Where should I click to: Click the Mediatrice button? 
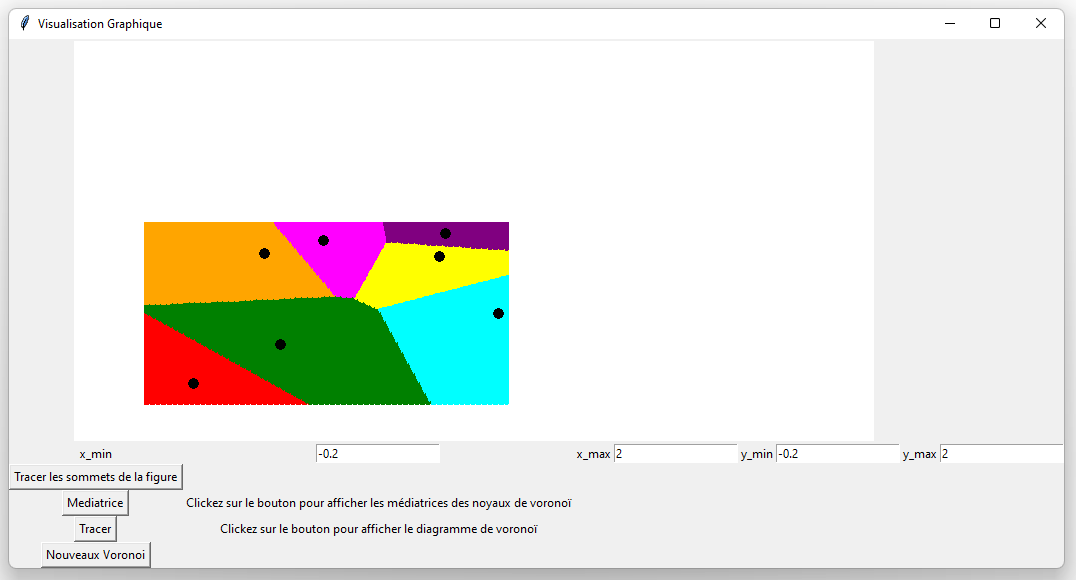point(95,502)
